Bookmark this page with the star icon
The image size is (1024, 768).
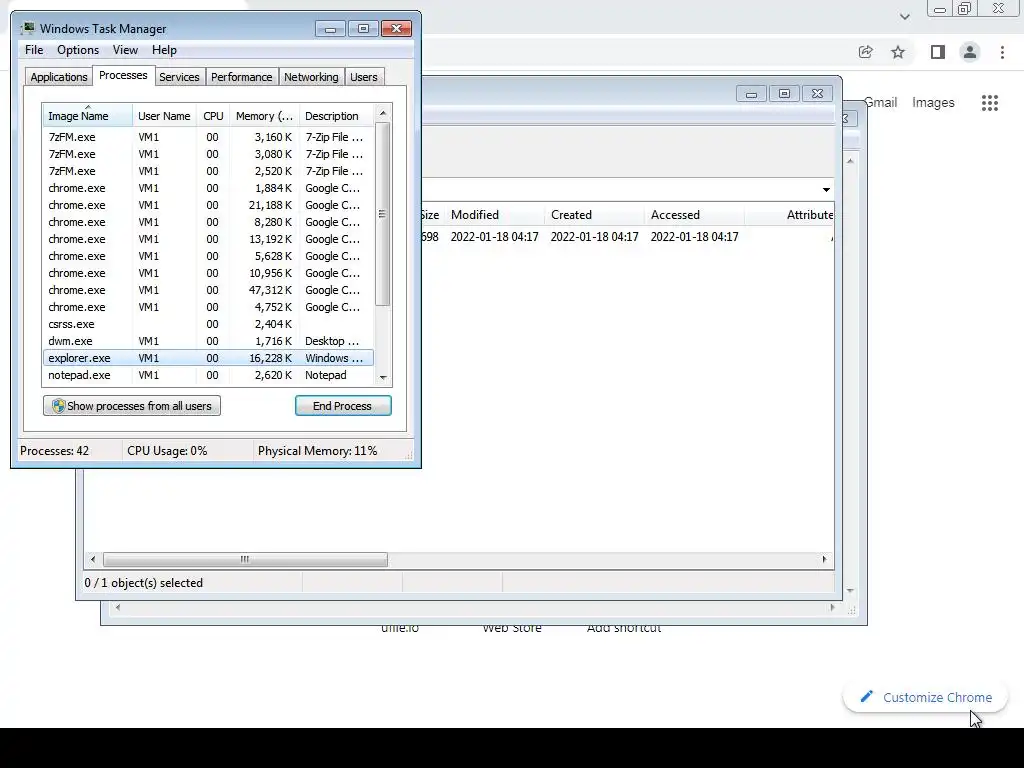pos(898,52)
